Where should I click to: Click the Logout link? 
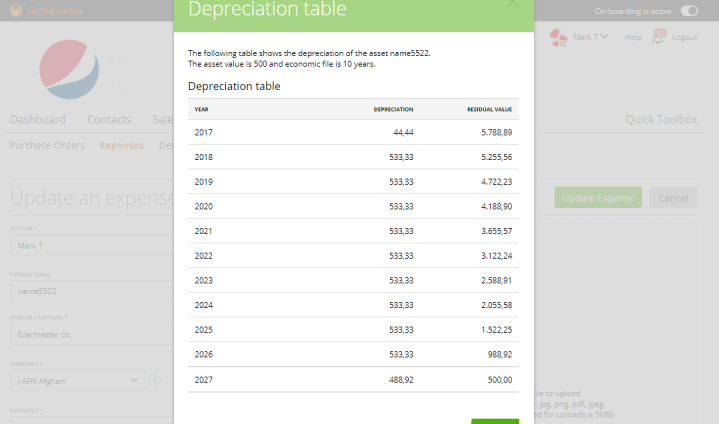tap(685, 37)
